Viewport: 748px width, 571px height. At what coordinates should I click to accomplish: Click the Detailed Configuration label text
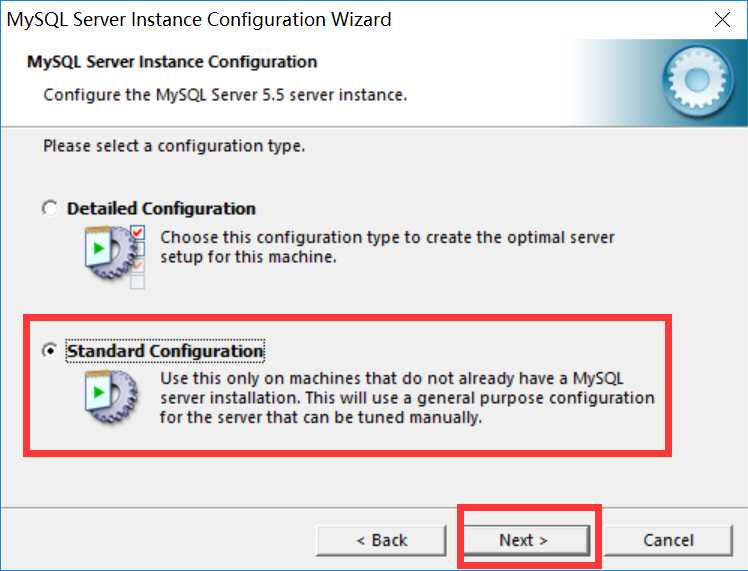[x=161, y=208]
